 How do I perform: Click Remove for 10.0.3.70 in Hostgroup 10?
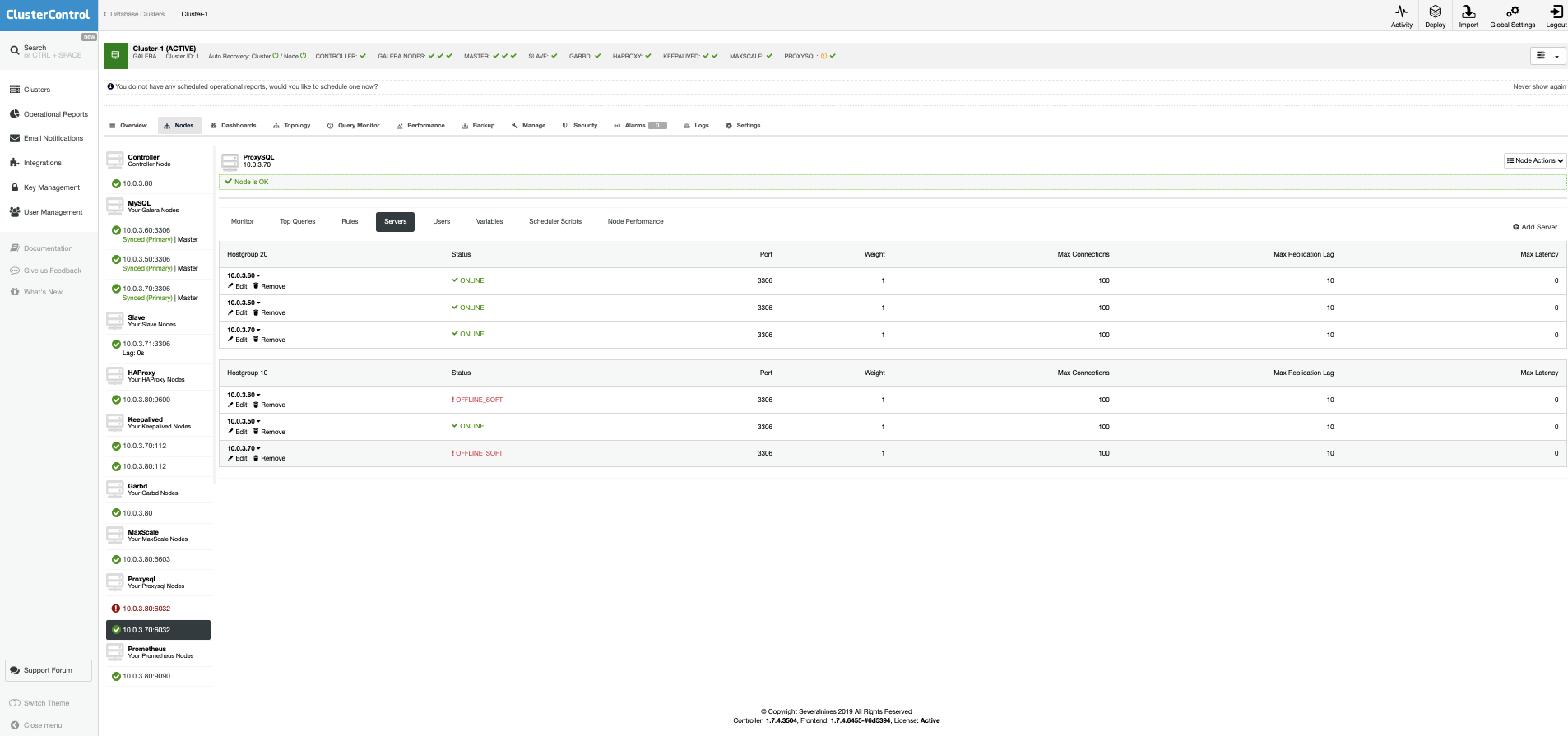269,458
